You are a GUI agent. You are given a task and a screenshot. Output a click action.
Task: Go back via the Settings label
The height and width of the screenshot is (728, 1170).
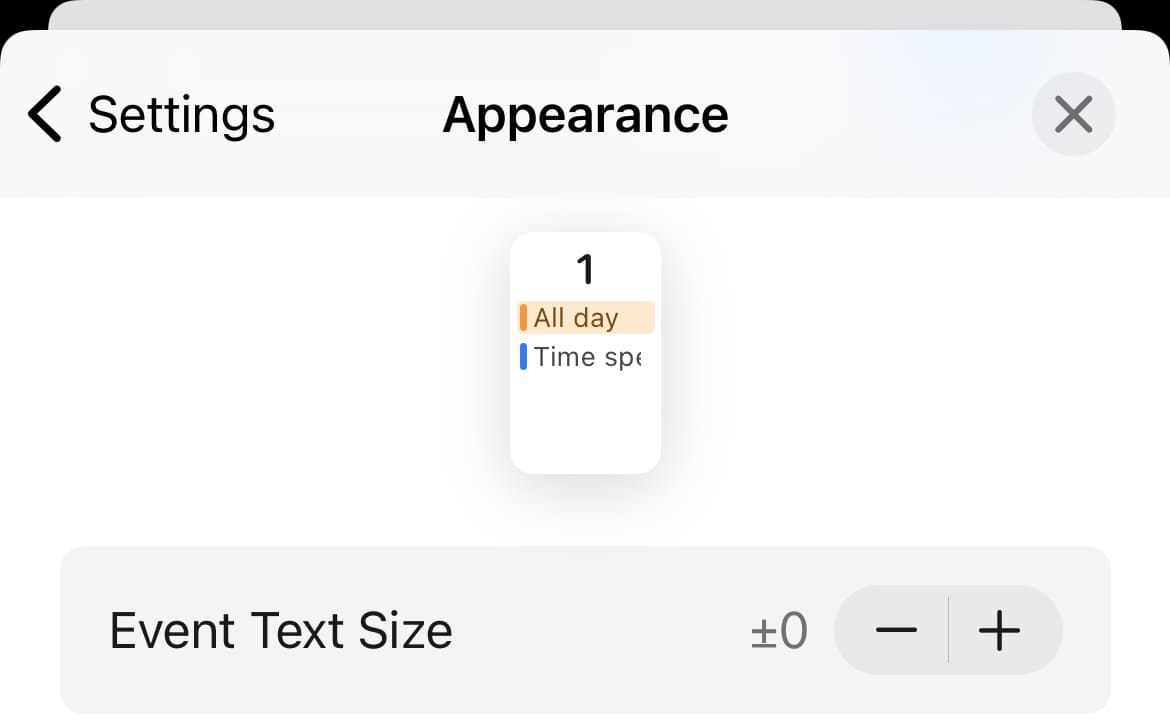(181, 114)
